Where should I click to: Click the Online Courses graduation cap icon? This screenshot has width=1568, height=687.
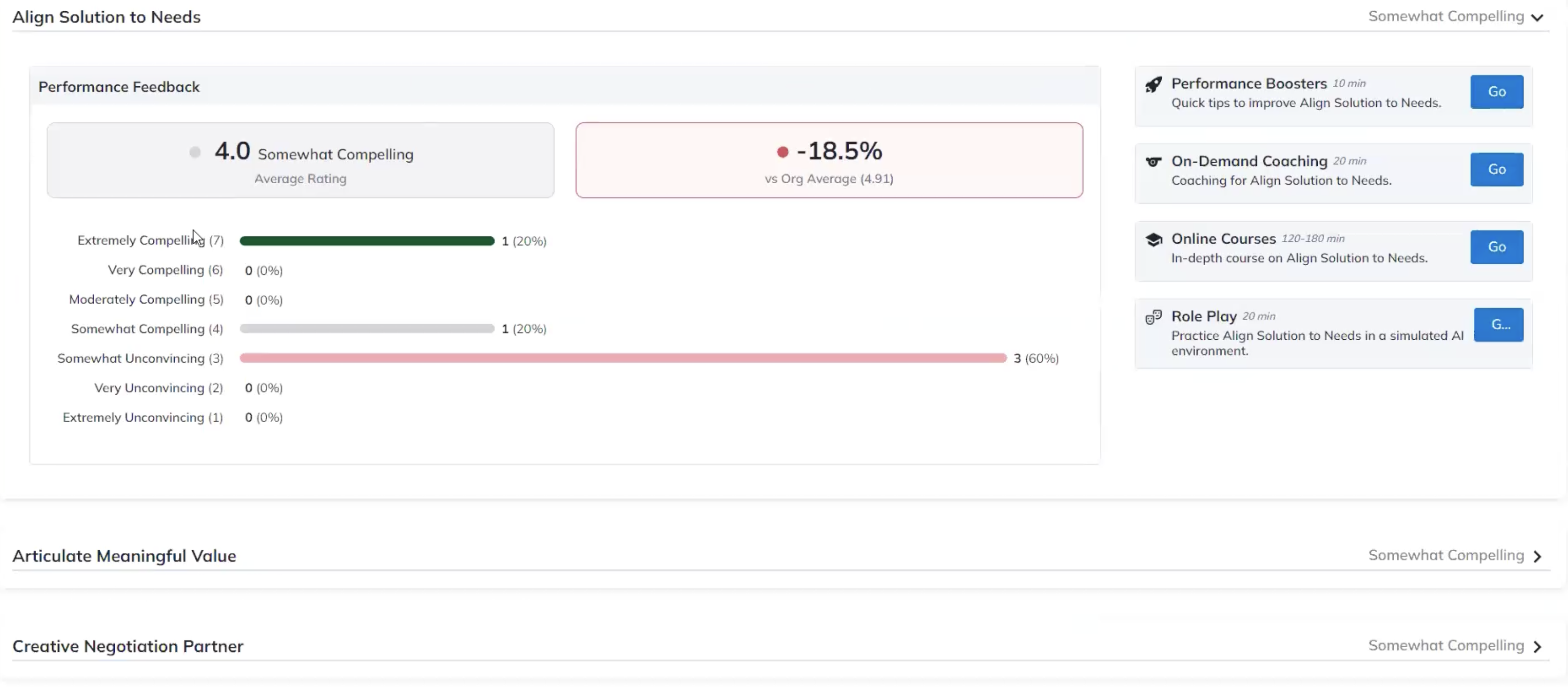[x=1153, y=240]
